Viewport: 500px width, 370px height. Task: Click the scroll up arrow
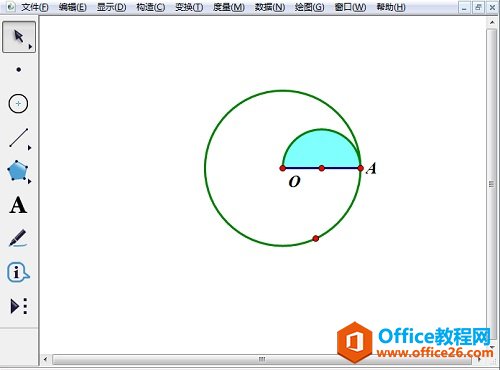coord(492,22)
